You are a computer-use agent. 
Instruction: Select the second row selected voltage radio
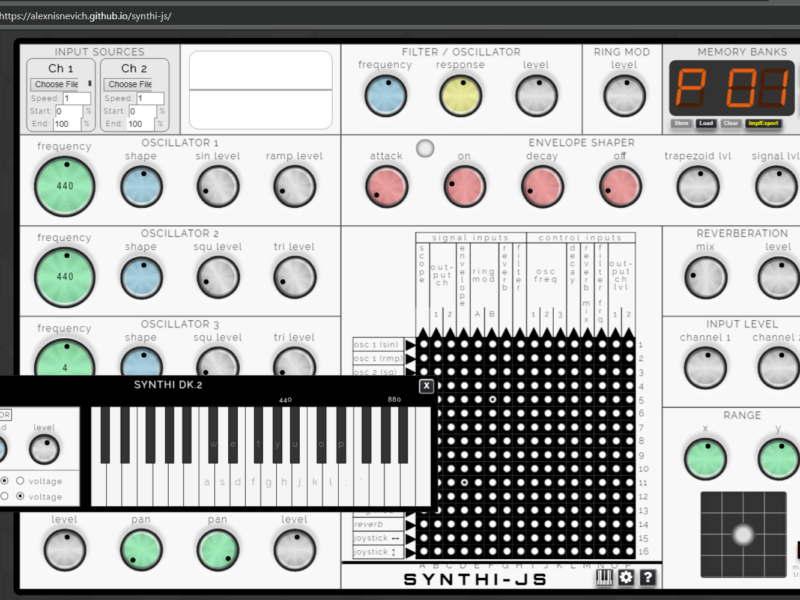(x=20, y=496)
